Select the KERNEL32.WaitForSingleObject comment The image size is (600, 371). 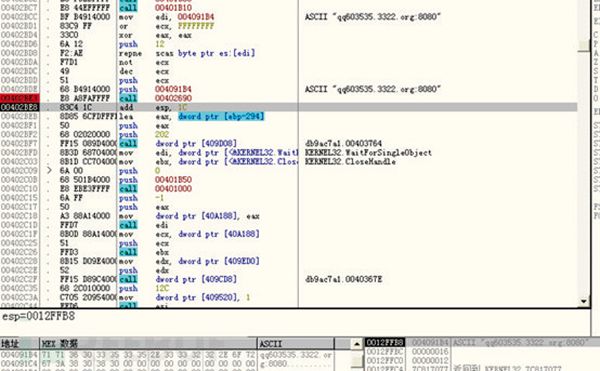(x=368, y=153)
